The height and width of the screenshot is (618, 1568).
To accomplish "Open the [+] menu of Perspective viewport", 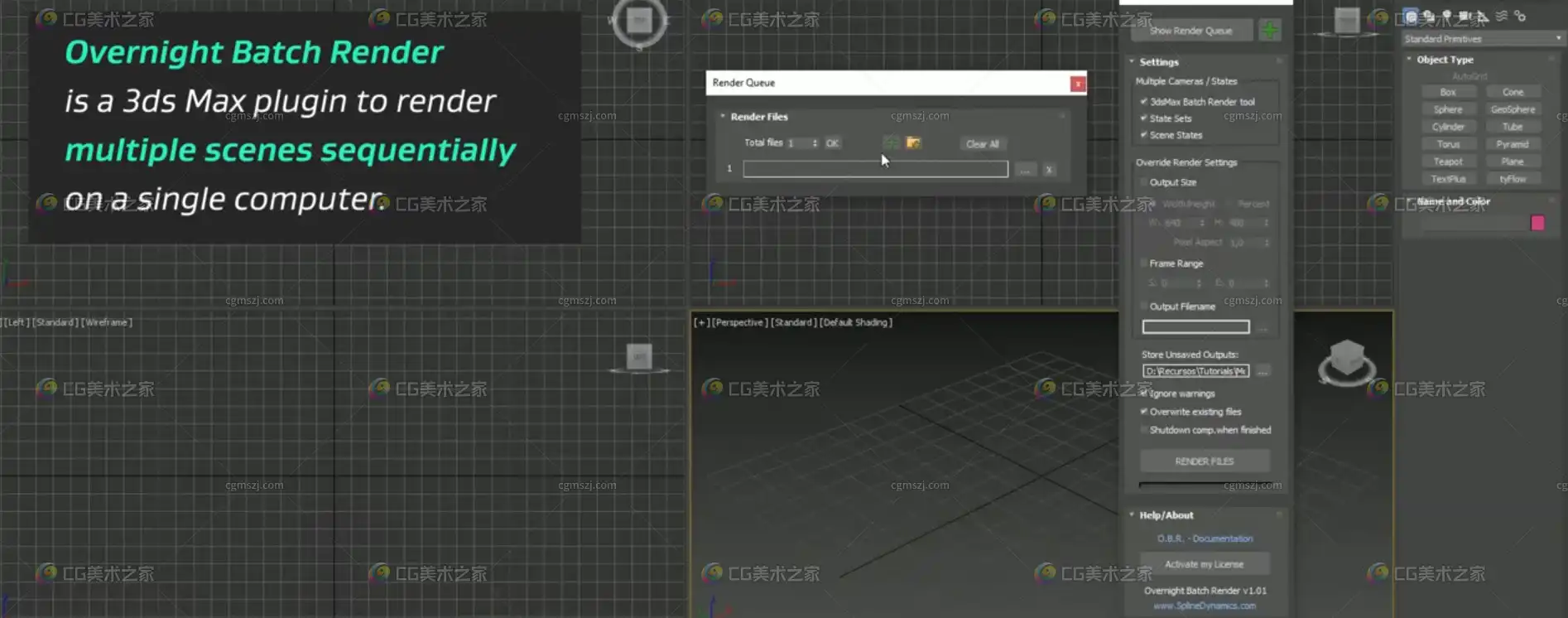I will pos(700,322).
